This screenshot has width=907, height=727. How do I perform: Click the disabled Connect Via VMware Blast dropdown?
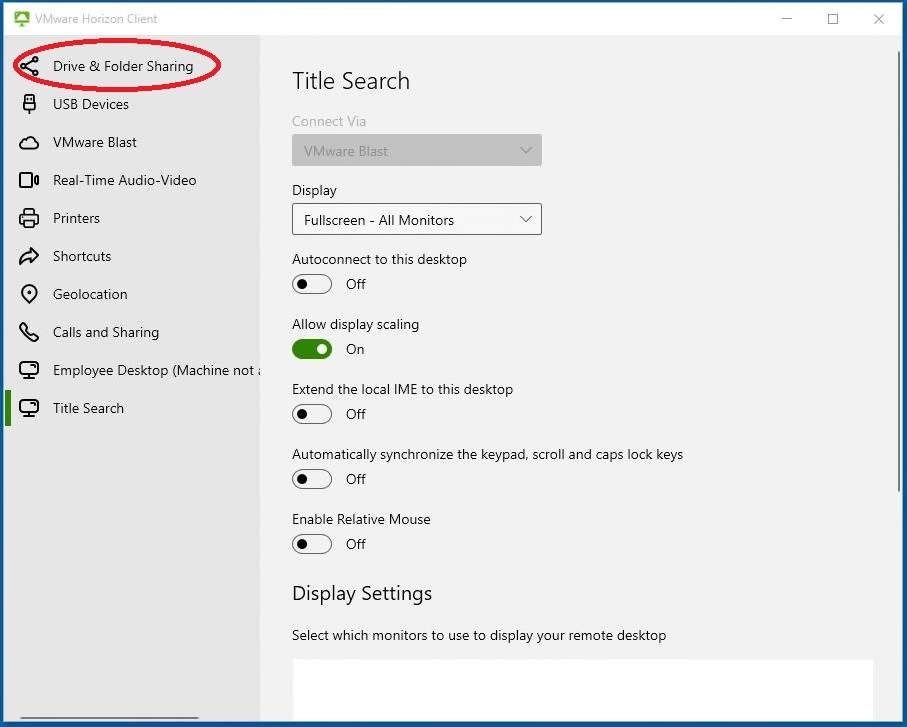click(x=416, y=150)
